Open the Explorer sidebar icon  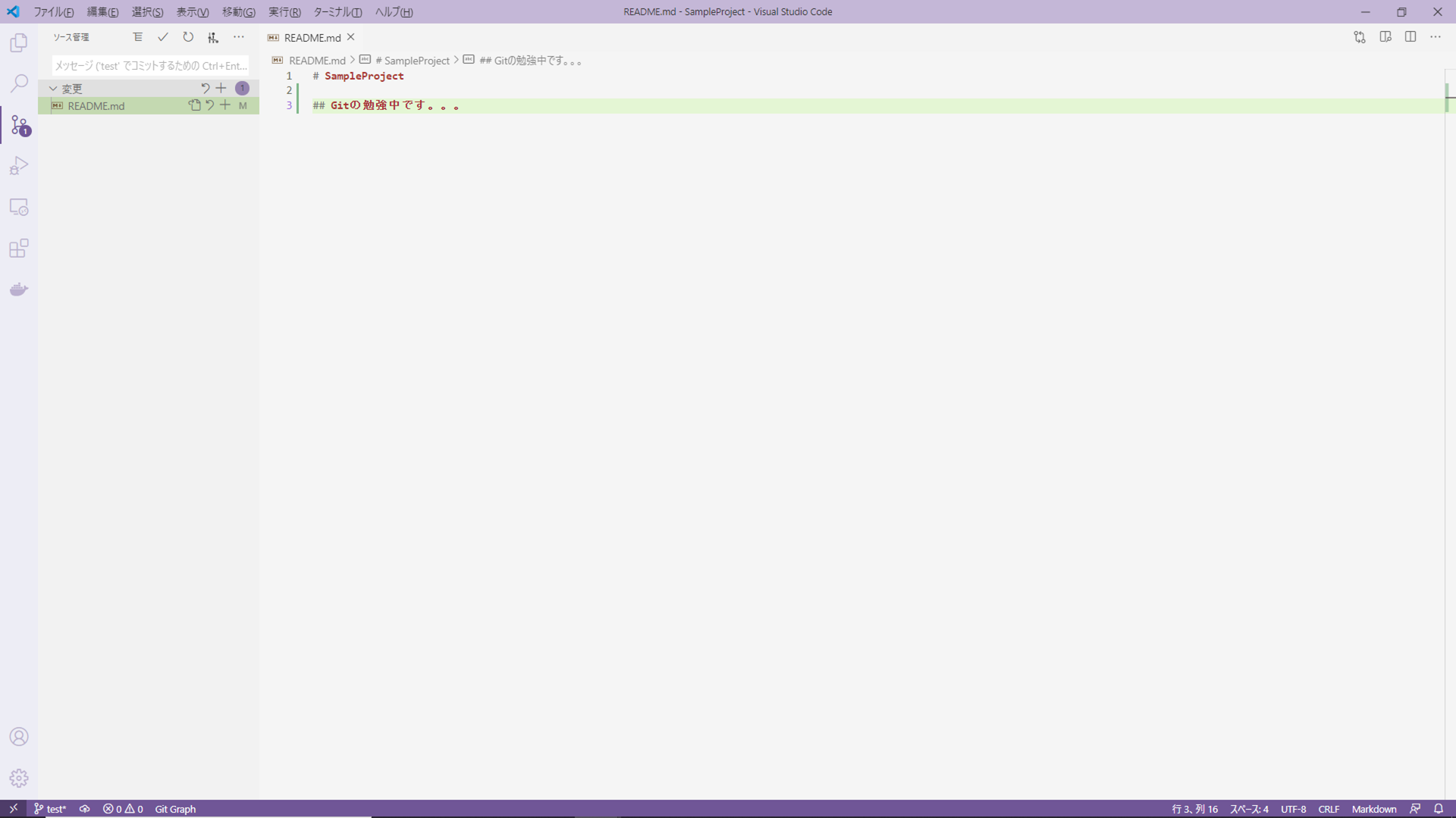tap(18, 43)
